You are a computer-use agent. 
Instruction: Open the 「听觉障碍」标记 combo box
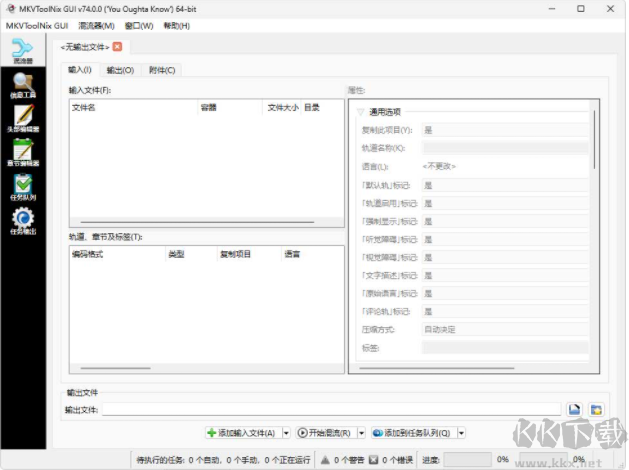point(505,239)
